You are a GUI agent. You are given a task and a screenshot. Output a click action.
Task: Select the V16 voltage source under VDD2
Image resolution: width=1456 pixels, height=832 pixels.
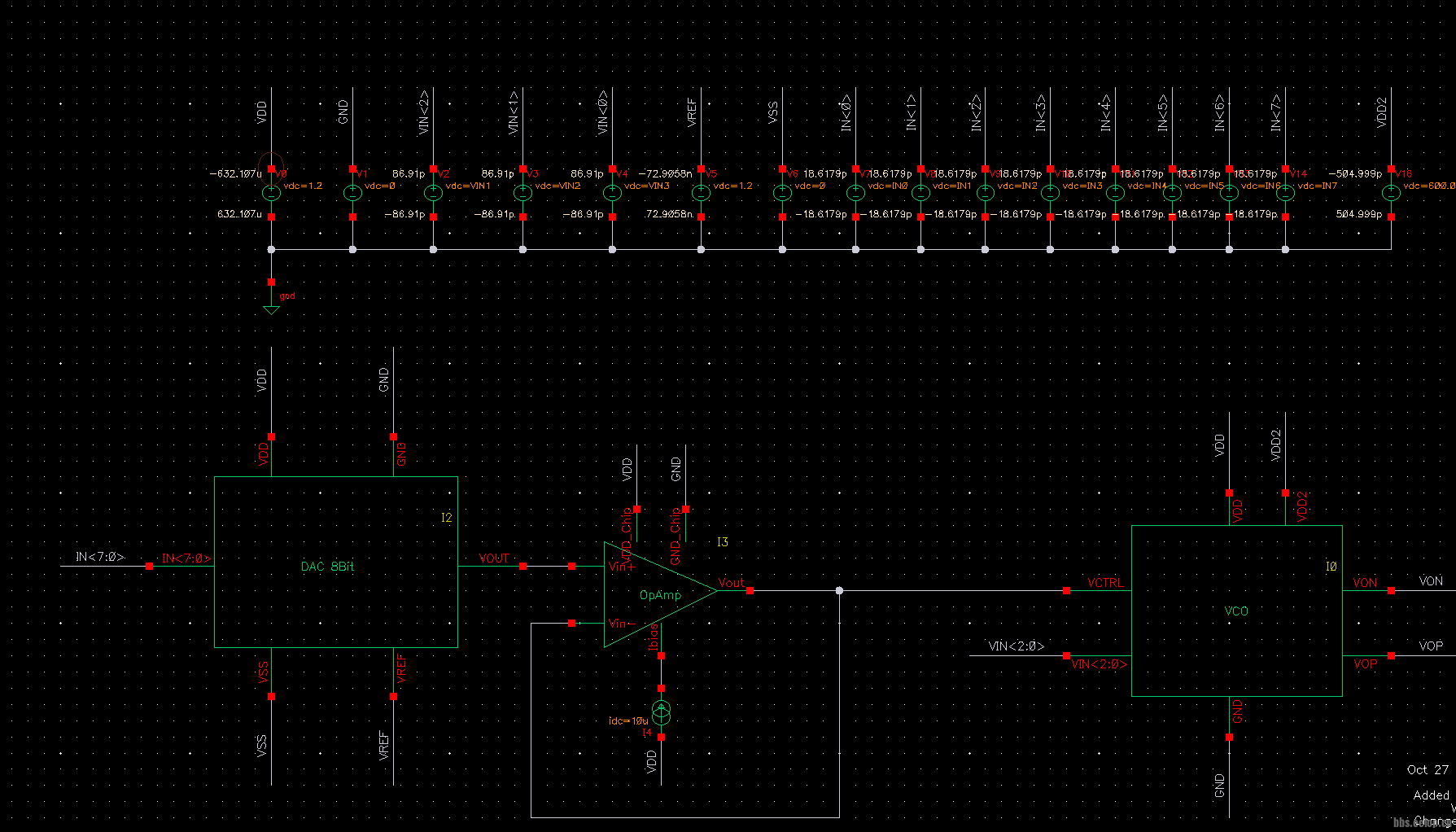pos(1391,193)
